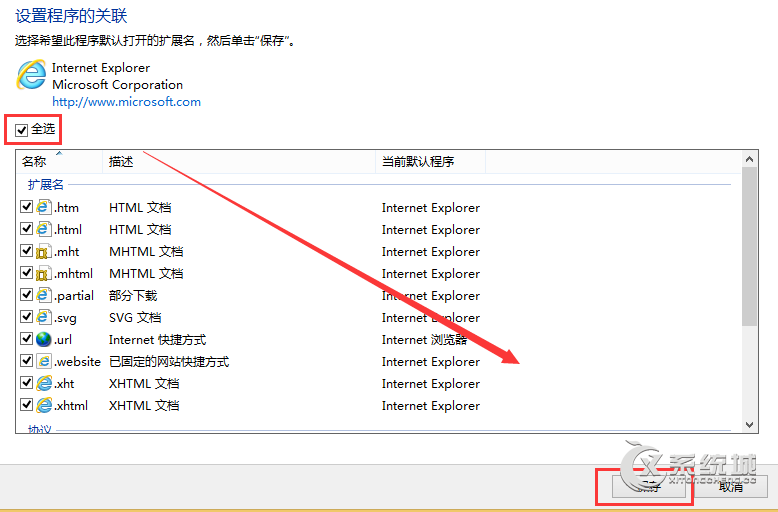Uncheck the .mht extension checkbox
This screenshot has width=778, height=512.
tap(26, 251)
